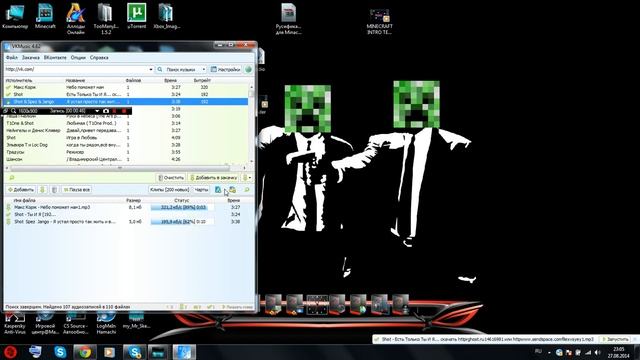
Task: Click the Запустить button in the tray notification
Action: coord(616,339)
